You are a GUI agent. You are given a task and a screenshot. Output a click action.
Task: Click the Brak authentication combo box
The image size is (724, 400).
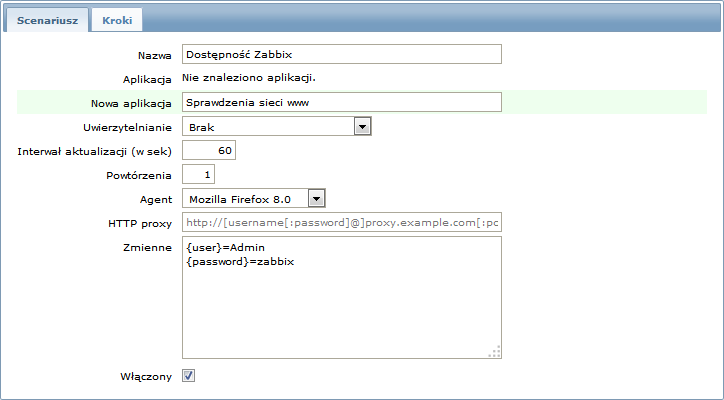click(277, 127)
